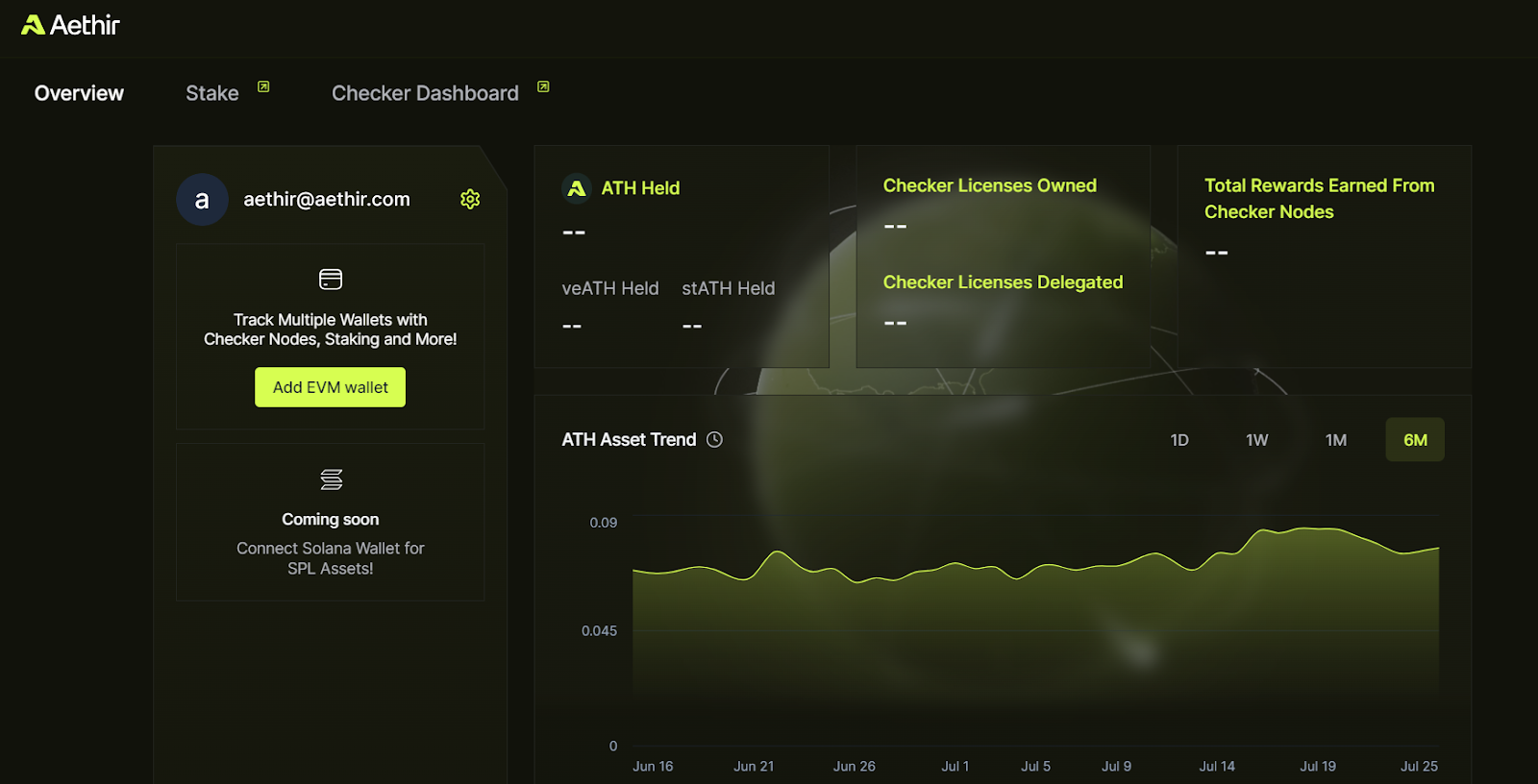This screenshot has height=784, width=1538.
Task: Switch to the Overview tab
Action: coord(79,93)
